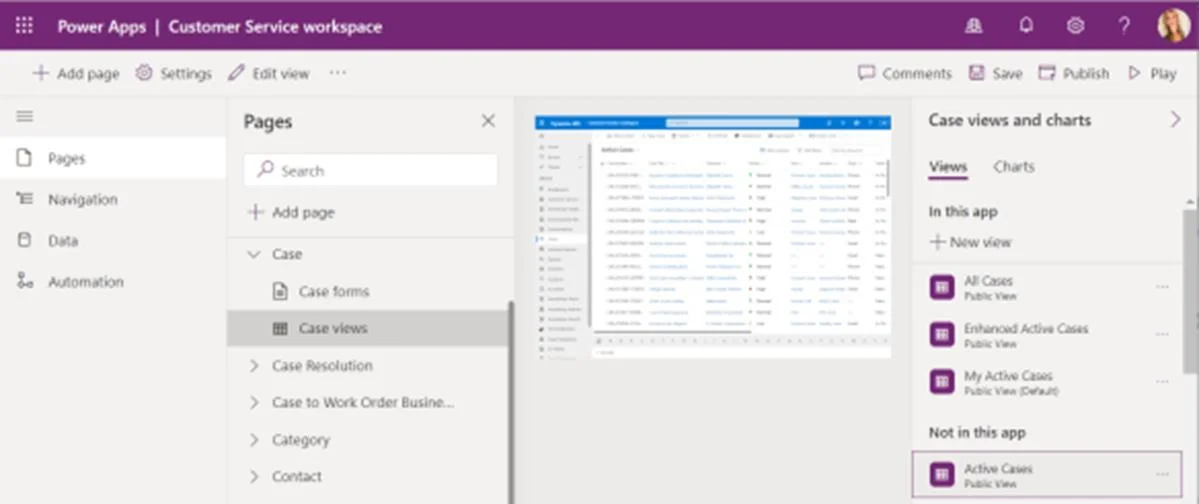Image resolution: width=1199 pixels, height=504 pixels.
Task: Click the Customer Service workspace title
Action: tap(275, 27)
